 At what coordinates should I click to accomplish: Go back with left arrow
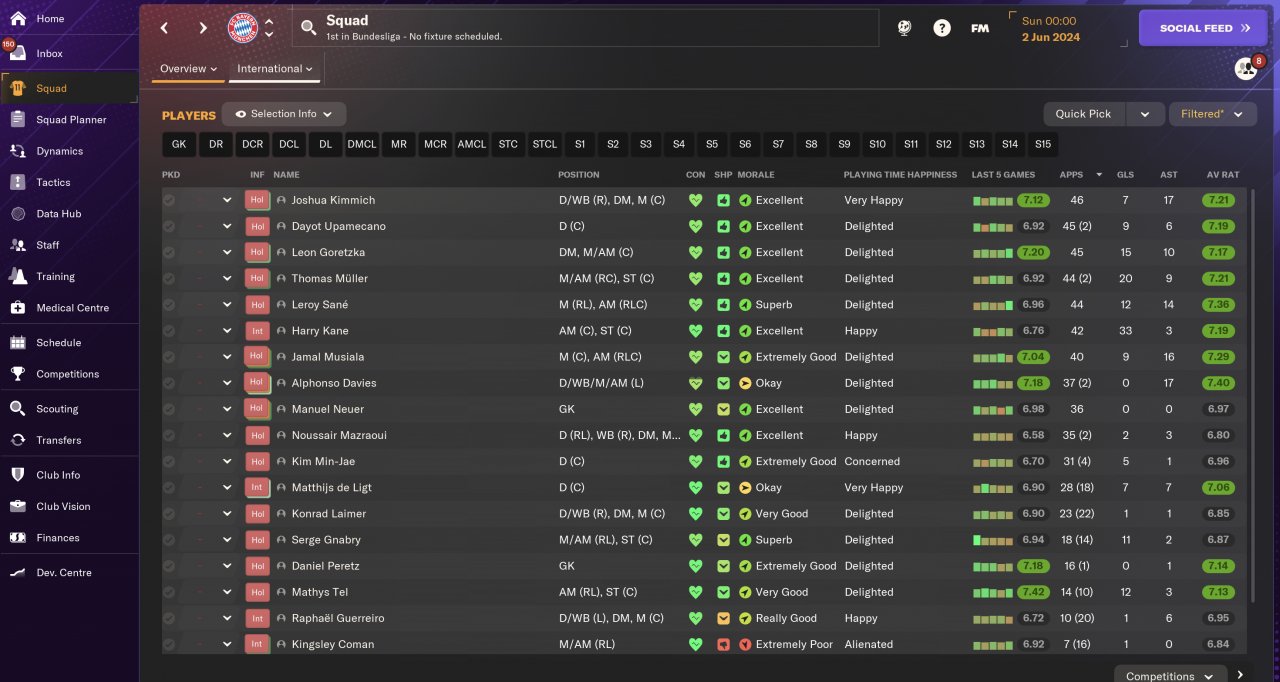coord(165,28)
